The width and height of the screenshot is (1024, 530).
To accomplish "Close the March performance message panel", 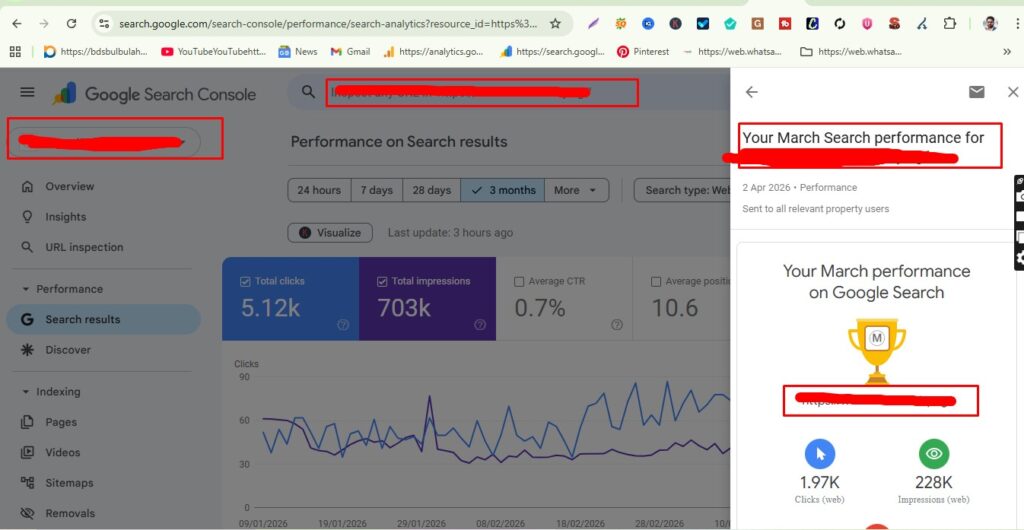I will point(1013,92).
